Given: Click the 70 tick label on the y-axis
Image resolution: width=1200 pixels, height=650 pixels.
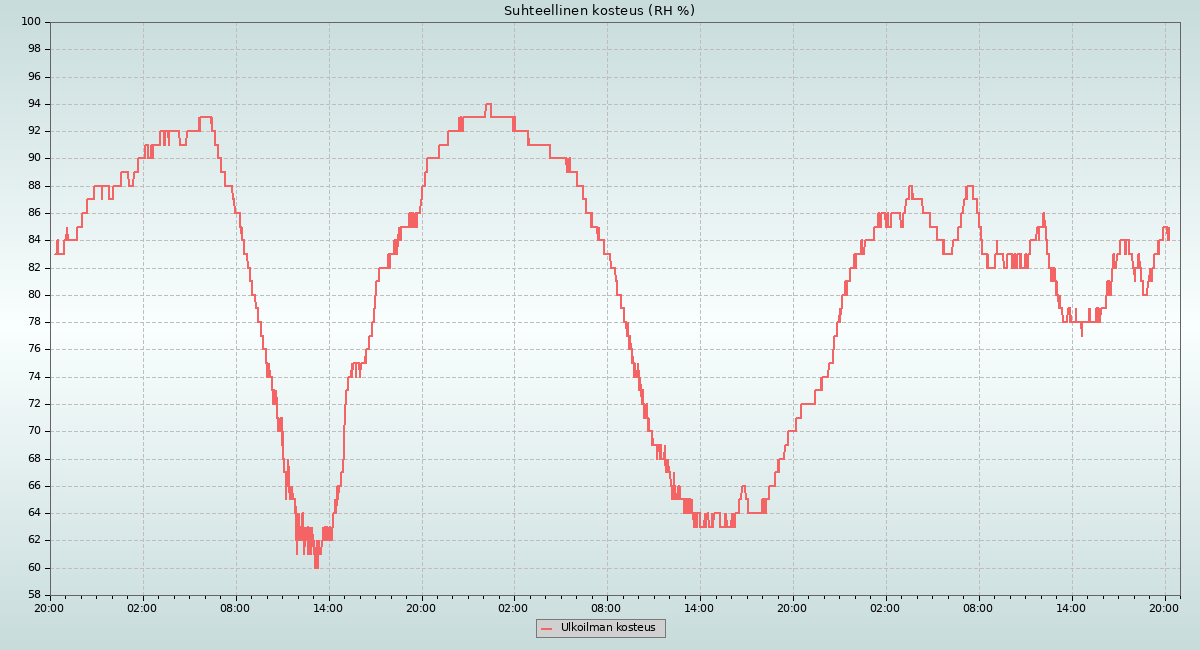Looking at the screenshot, I should (33, 431).
